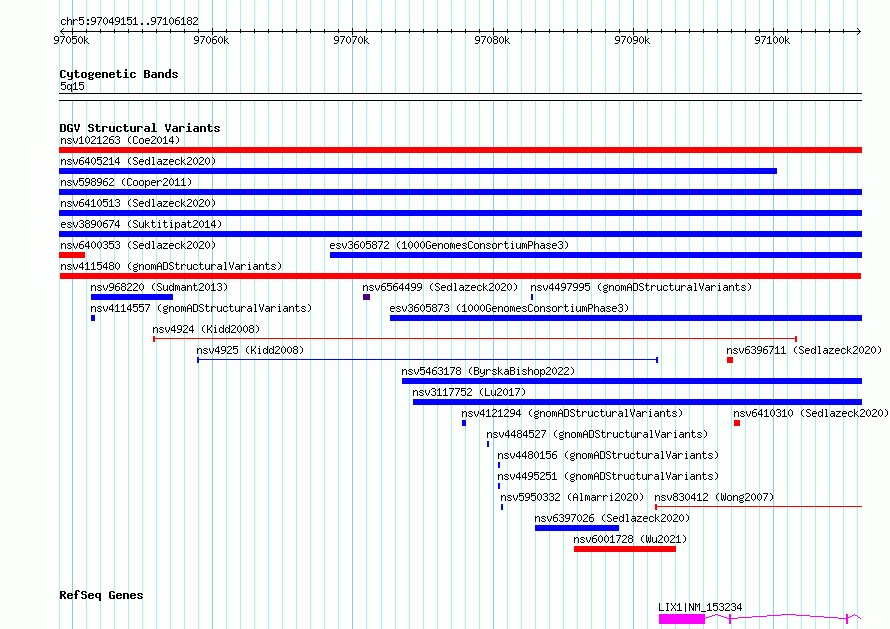
Task: Select the small red nsv6400353 variant block
Action: click(72, 255)
